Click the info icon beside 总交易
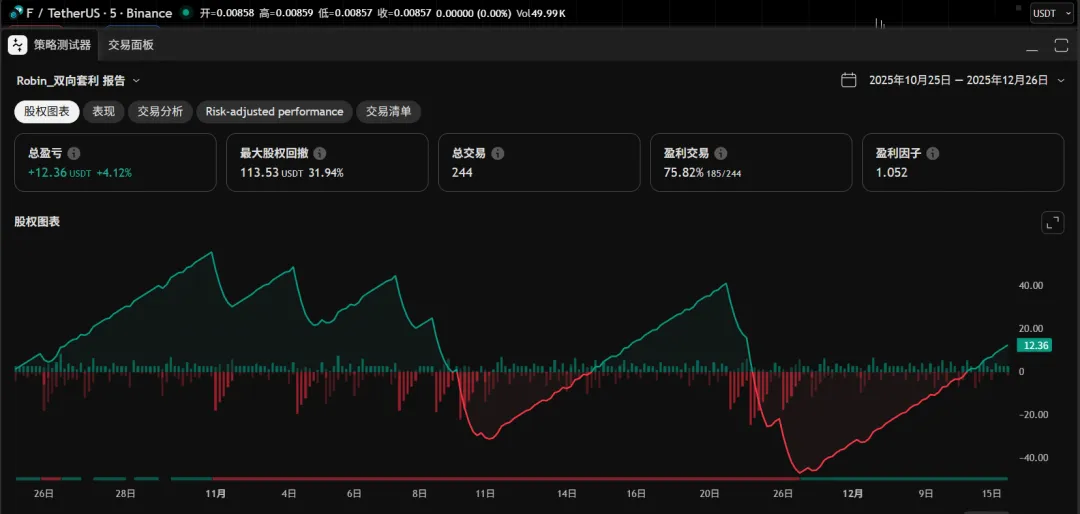This screenshot has height=514, width=1080. pyautogui.click(x=498, y=154)
